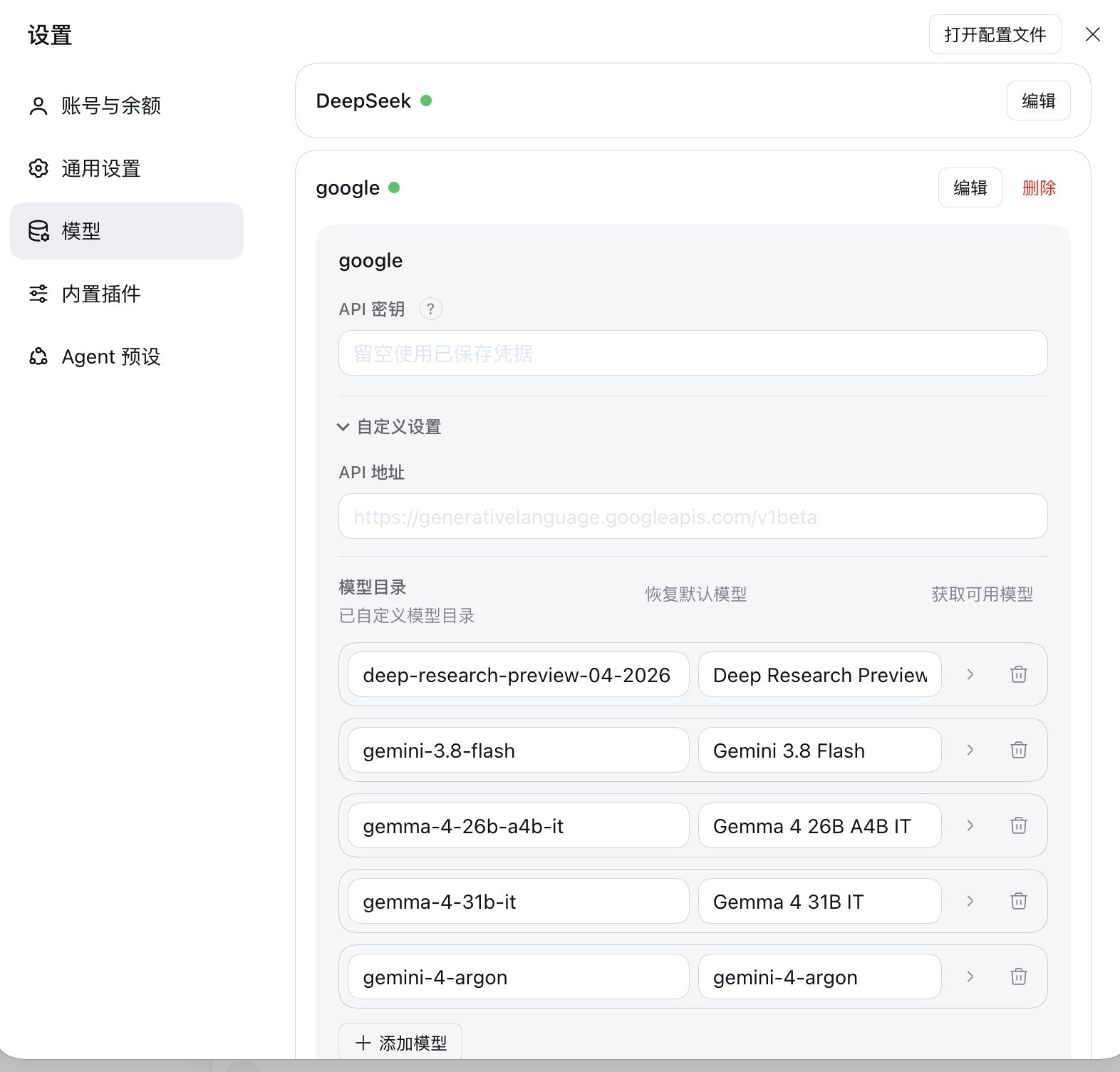1120x1072 pixels.
Task: Click the Gemini 3.8 Flash name field
Action: pyautogui.click(x=820, y=750)
